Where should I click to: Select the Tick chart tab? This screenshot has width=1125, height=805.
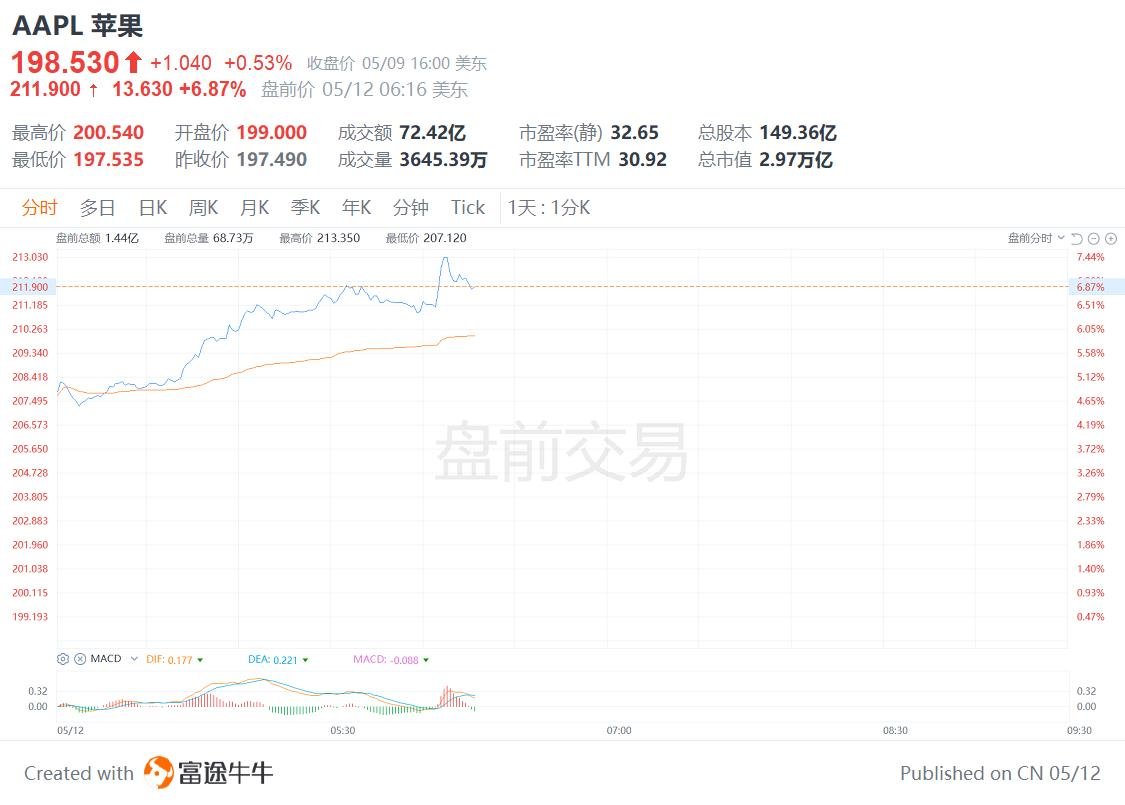[467, 208]
